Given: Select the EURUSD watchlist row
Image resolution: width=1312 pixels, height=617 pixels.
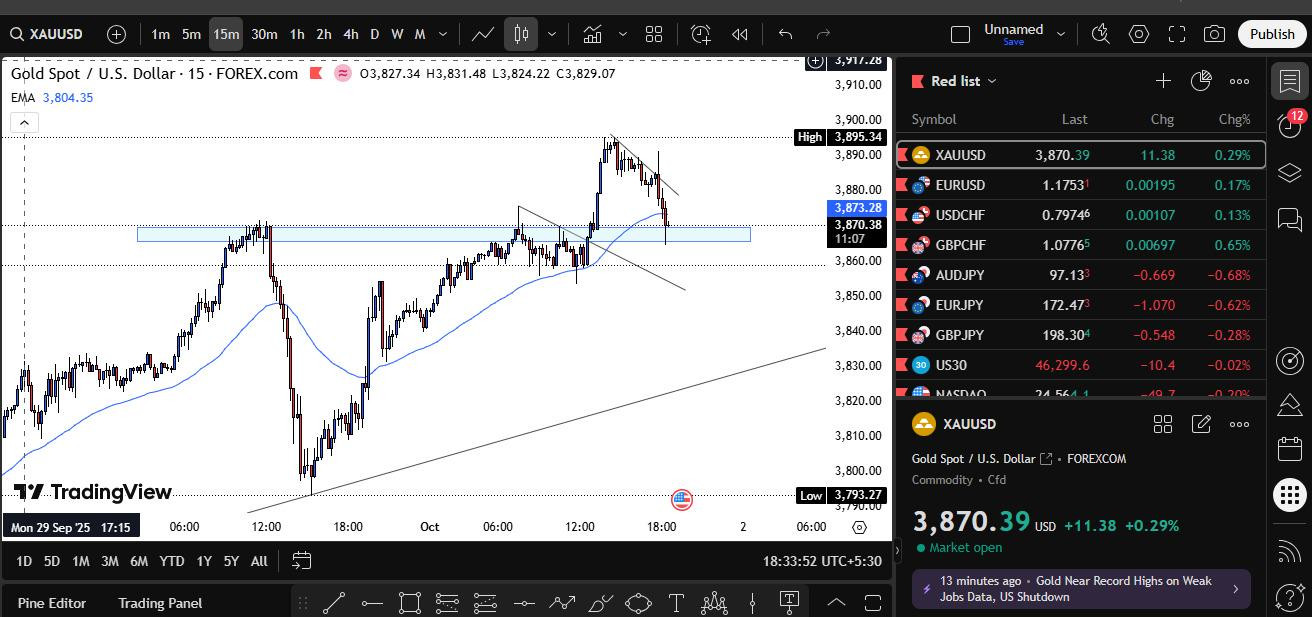Looking at the screenshot, I should tap(1081, 185).
